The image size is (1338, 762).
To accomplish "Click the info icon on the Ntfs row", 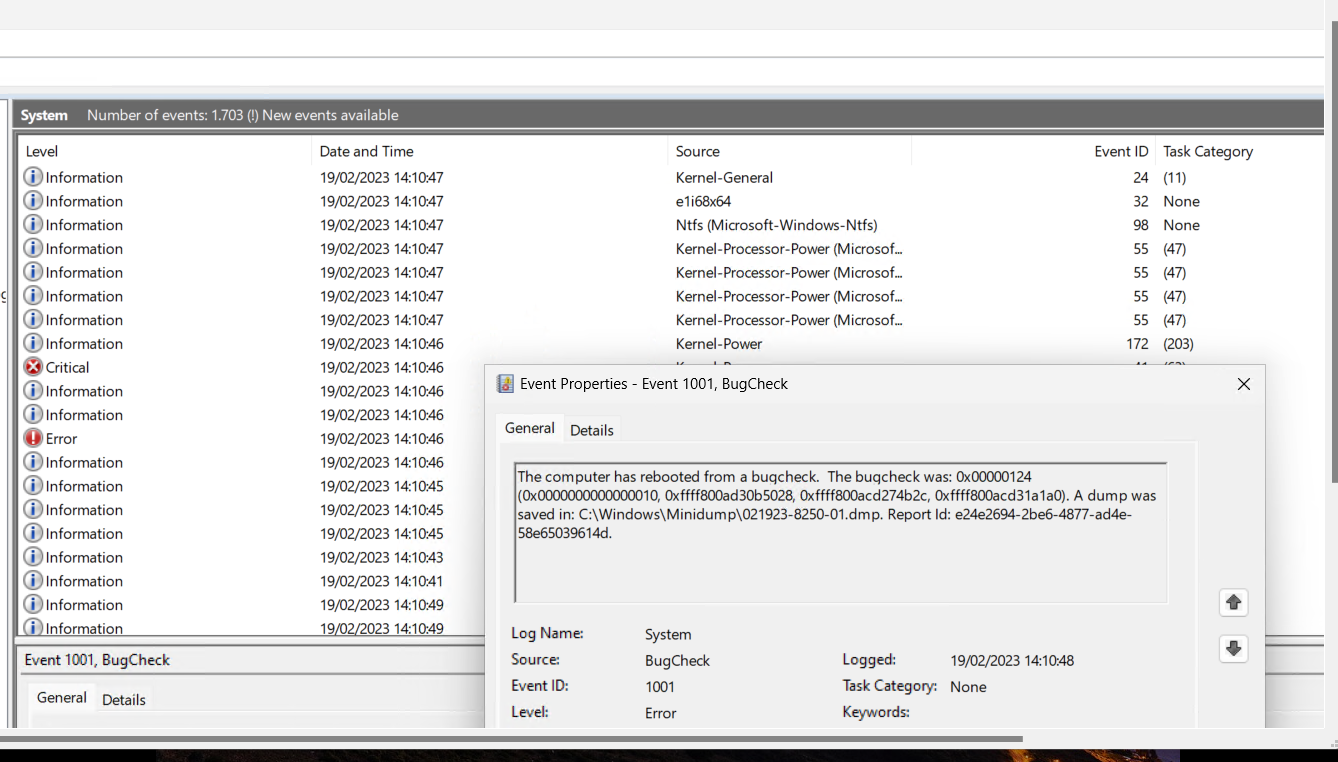I will [x=33, y=225].
